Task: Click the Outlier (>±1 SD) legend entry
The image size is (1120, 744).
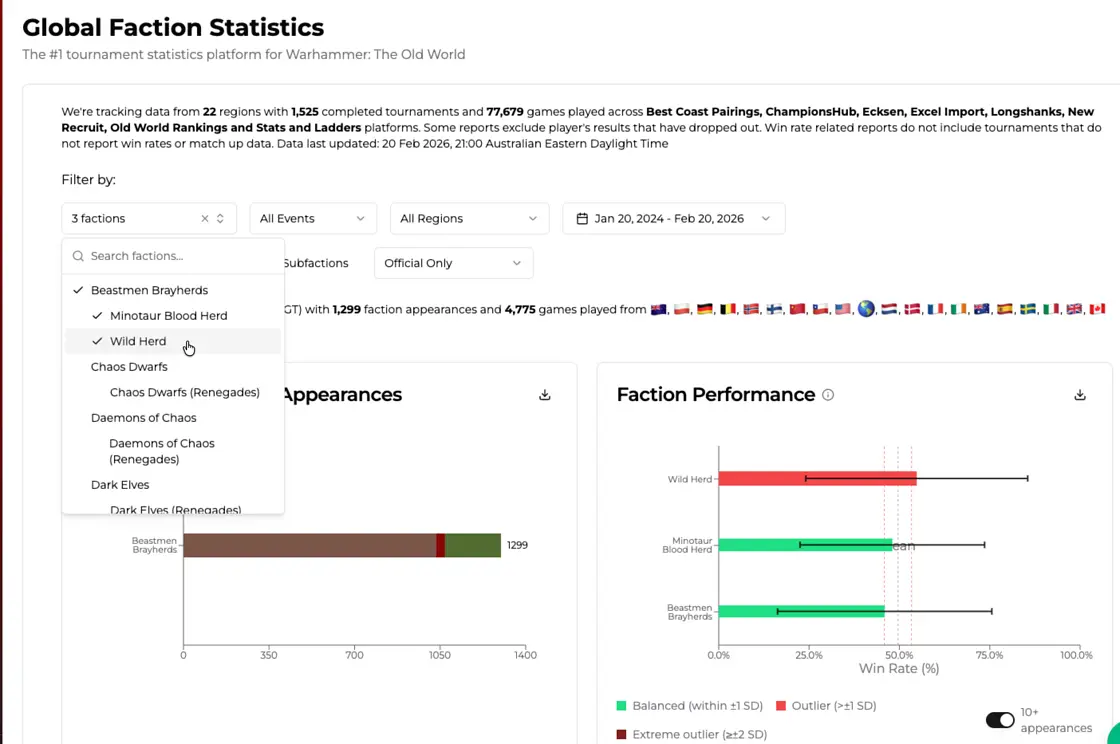Action: (827, 706)
